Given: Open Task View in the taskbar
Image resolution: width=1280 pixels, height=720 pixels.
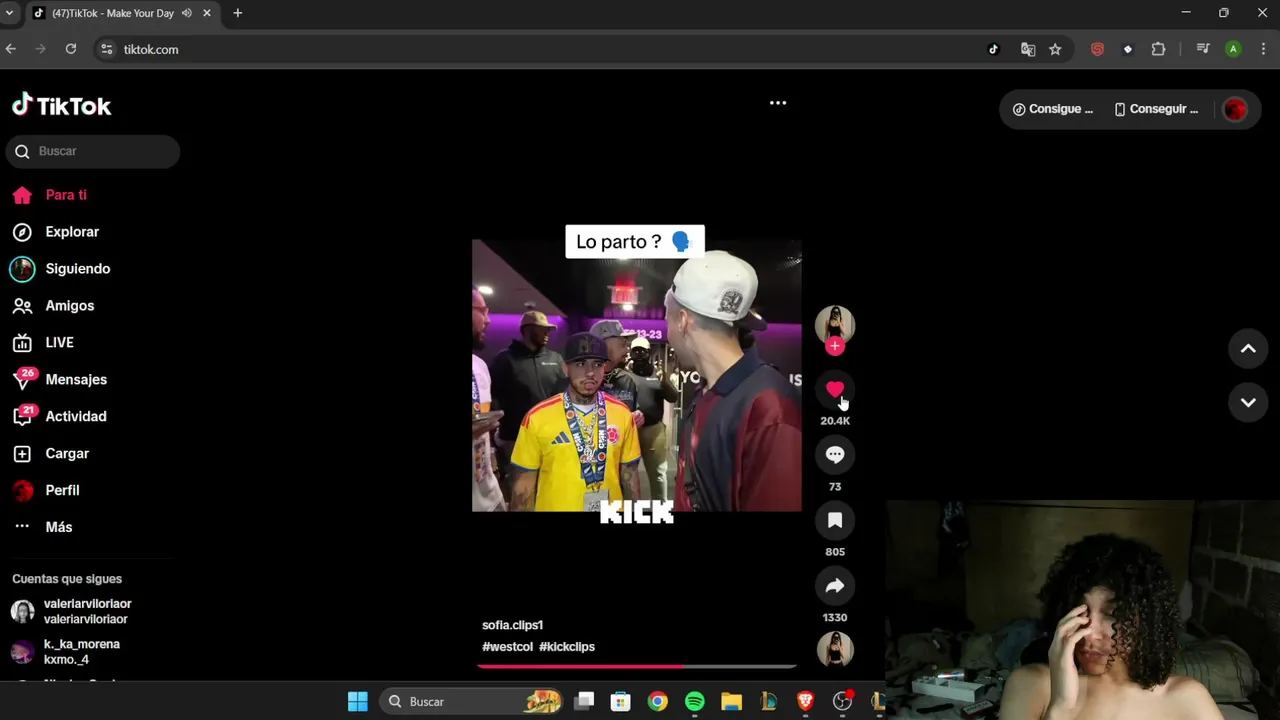Looking at the screenshot, I should 585,701.
